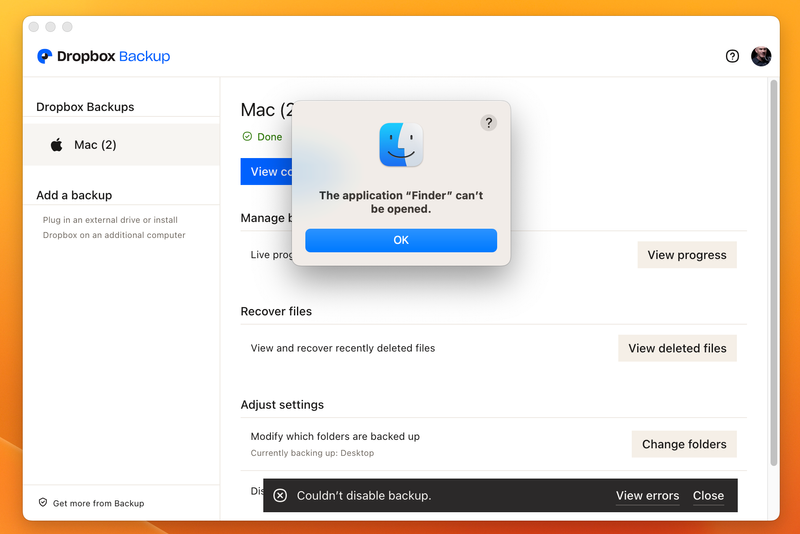This screenshot has width=800, height=534.
Task: Click 'View and recover recently deleted files' text
Action: [343, 348]
